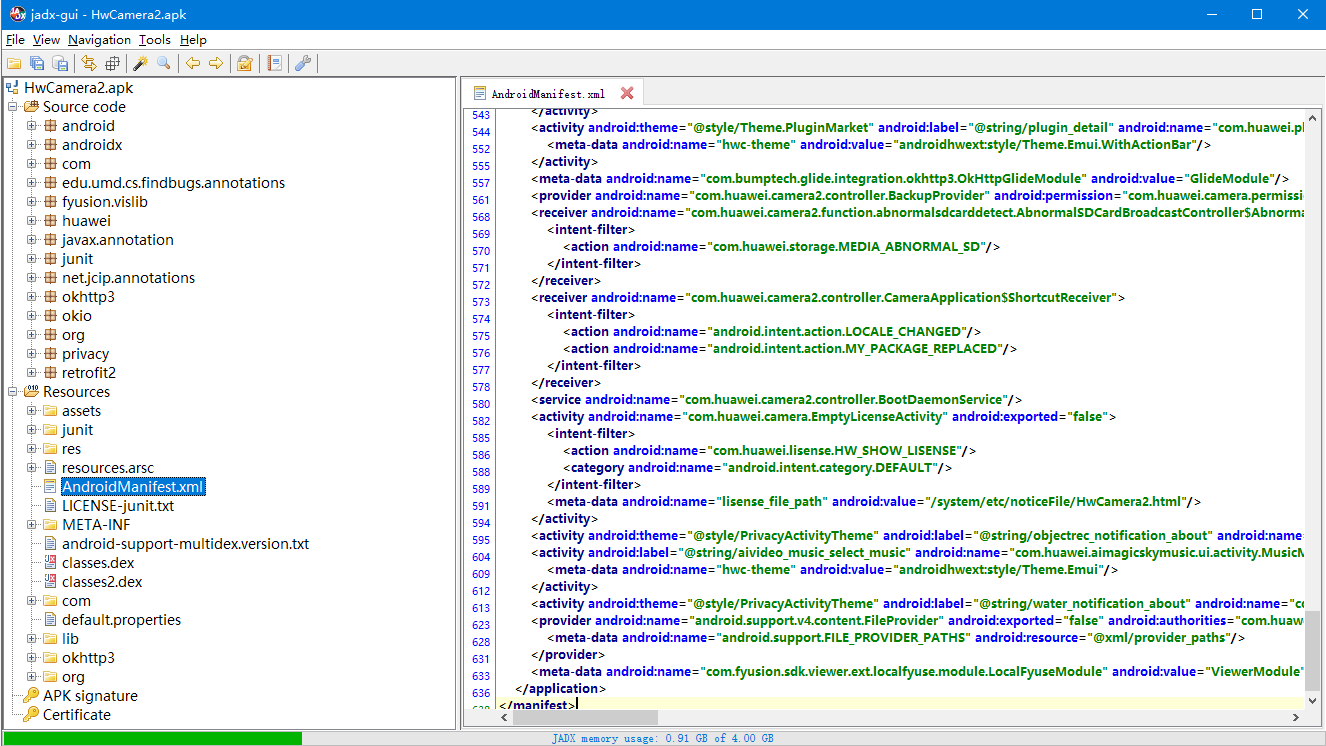Open classes.dex file

click(98, 563)
